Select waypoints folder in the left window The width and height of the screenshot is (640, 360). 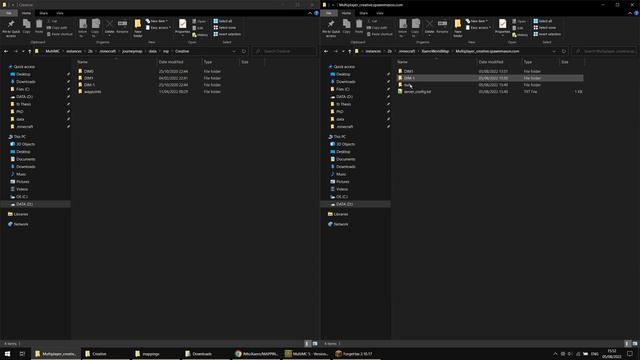(93, 92)
